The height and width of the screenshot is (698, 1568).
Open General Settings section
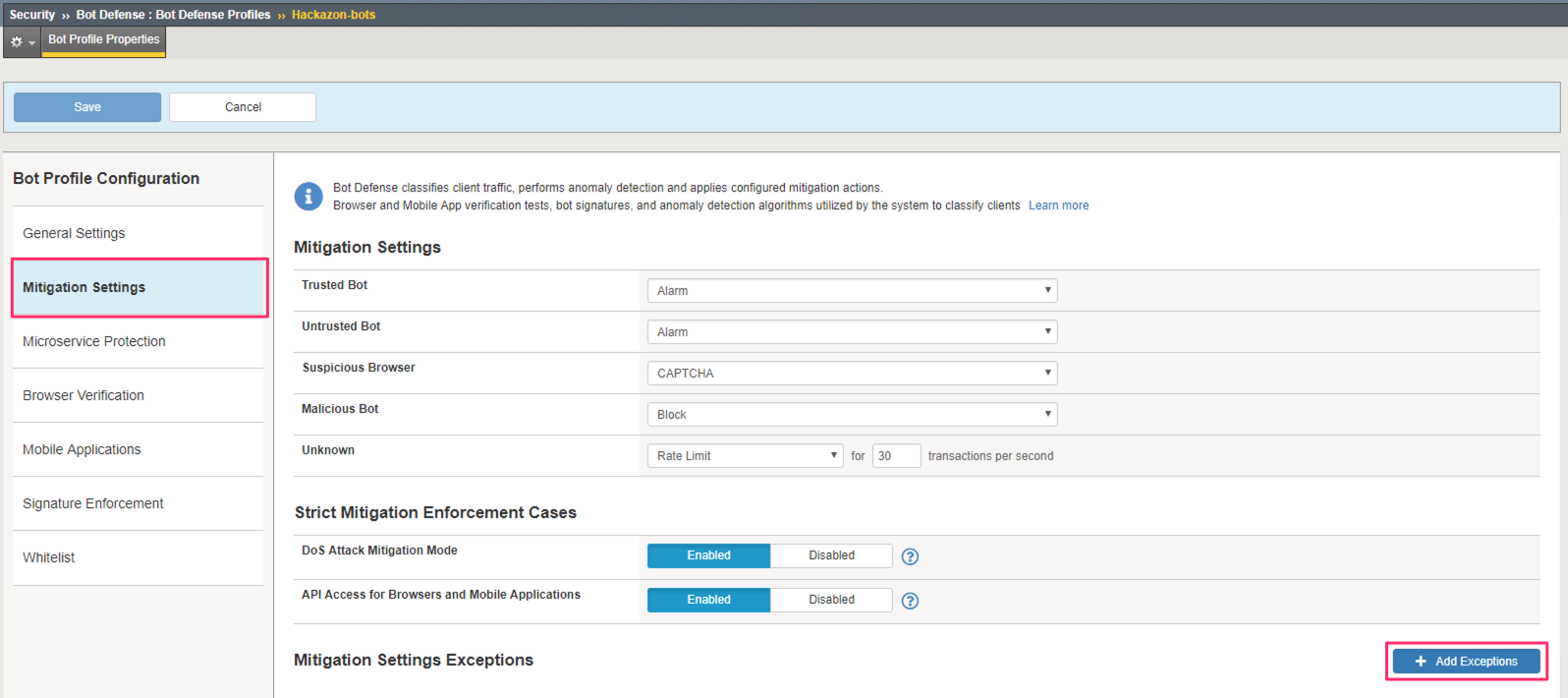point(138,233)
